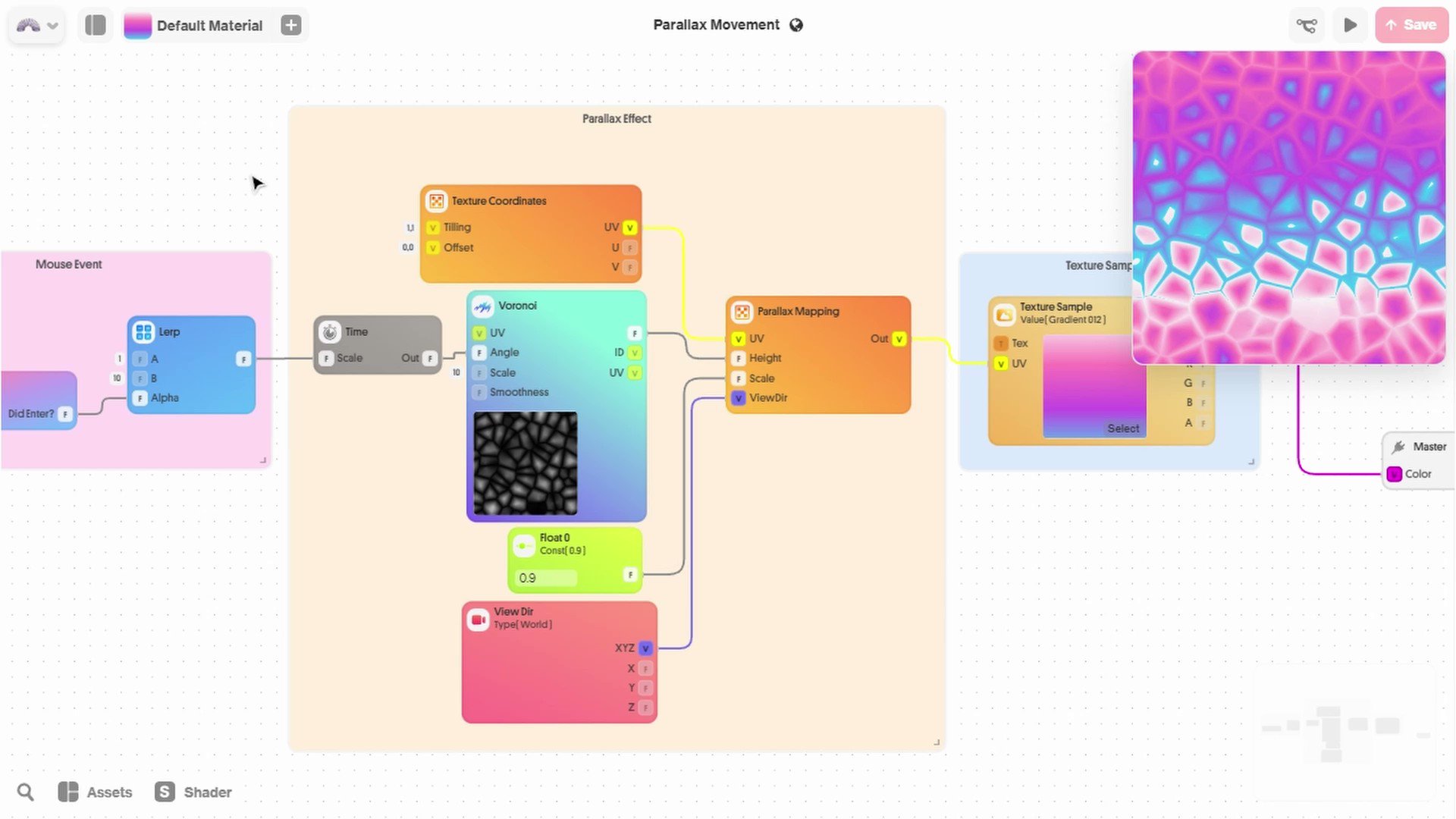This screenshot has height=819, width=1456.
Task: Toggle the sidebar panel icon
Action: [x=96, y=25]
